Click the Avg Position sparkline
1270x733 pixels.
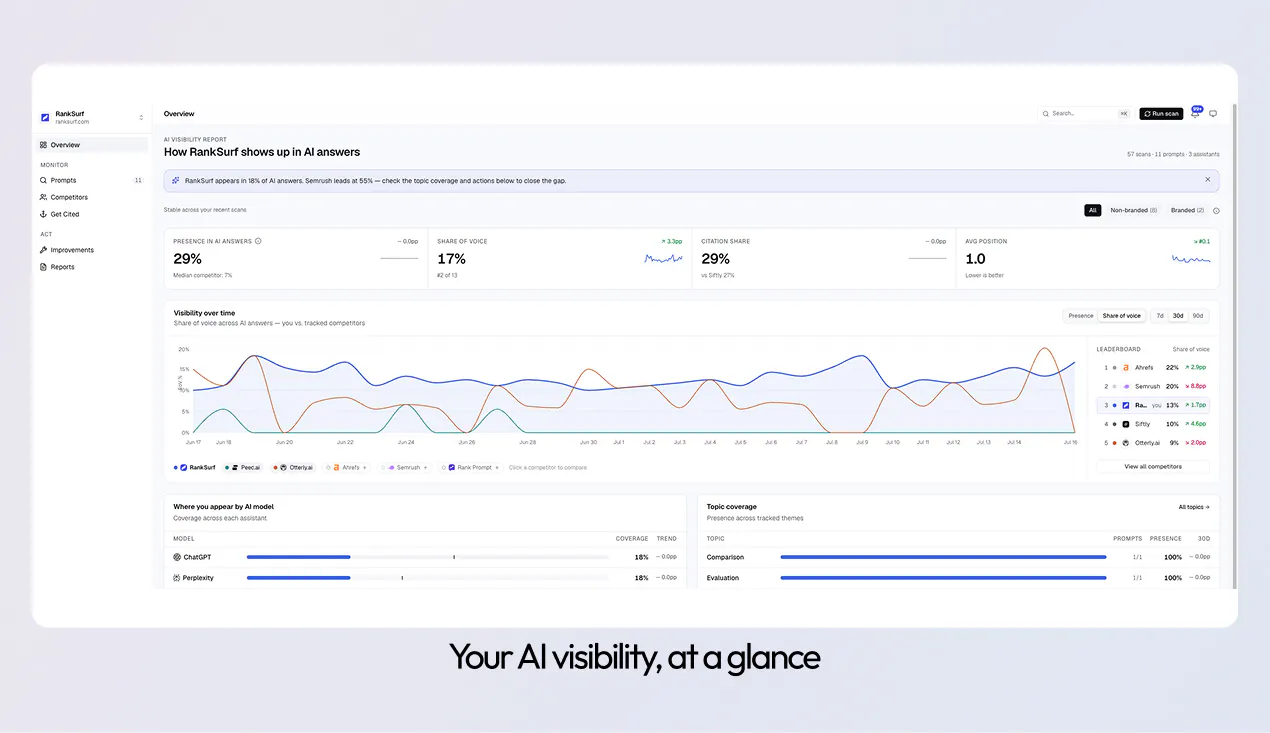1191,259
